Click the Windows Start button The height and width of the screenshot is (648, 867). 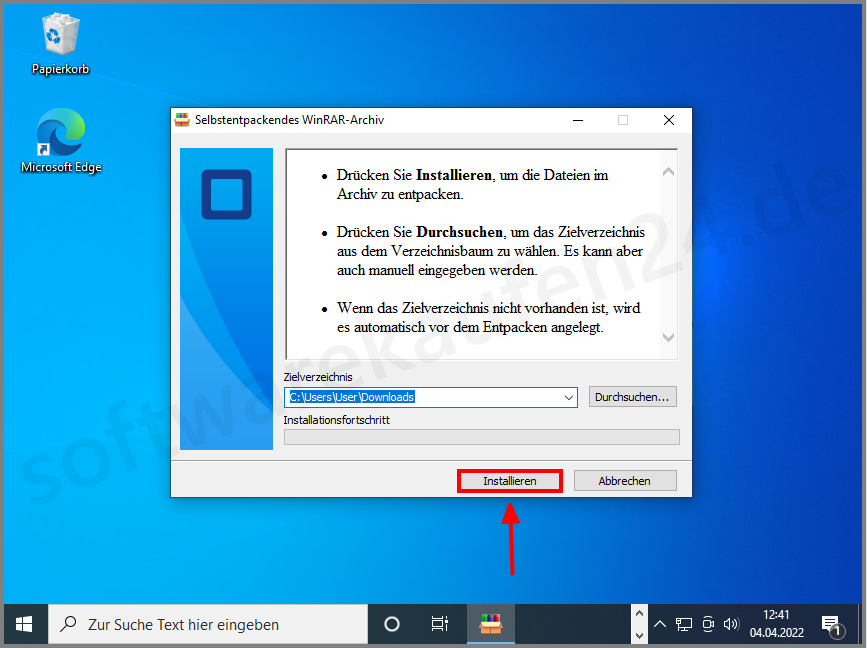tap(24, 623)
